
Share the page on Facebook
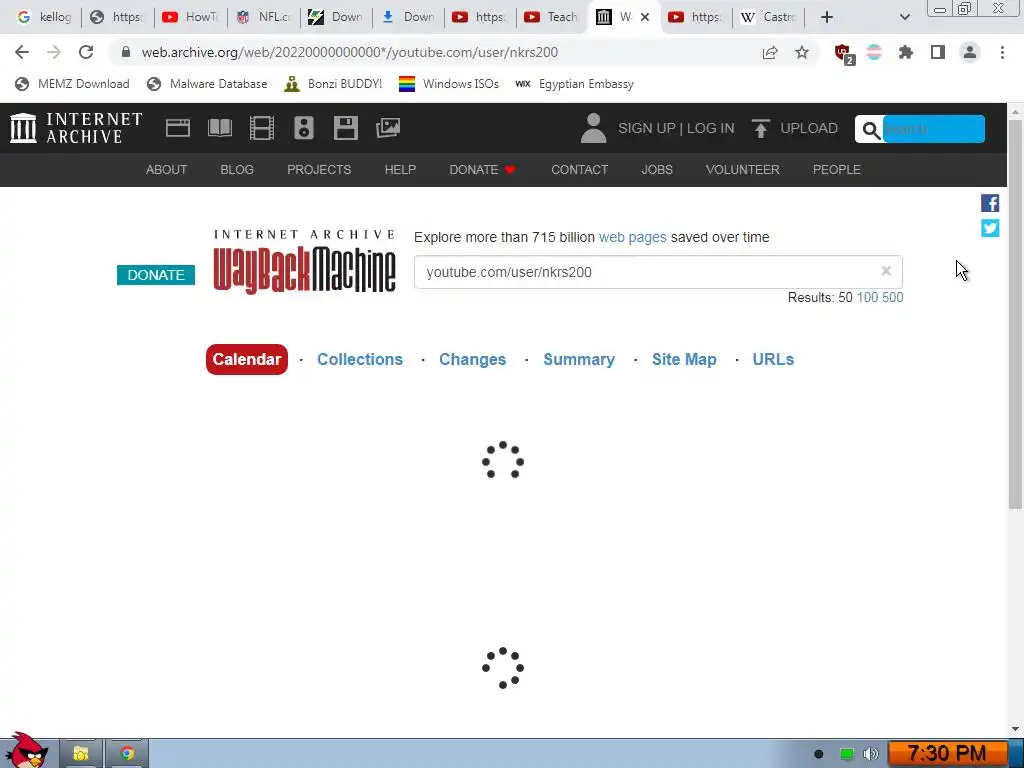point(990,203)
